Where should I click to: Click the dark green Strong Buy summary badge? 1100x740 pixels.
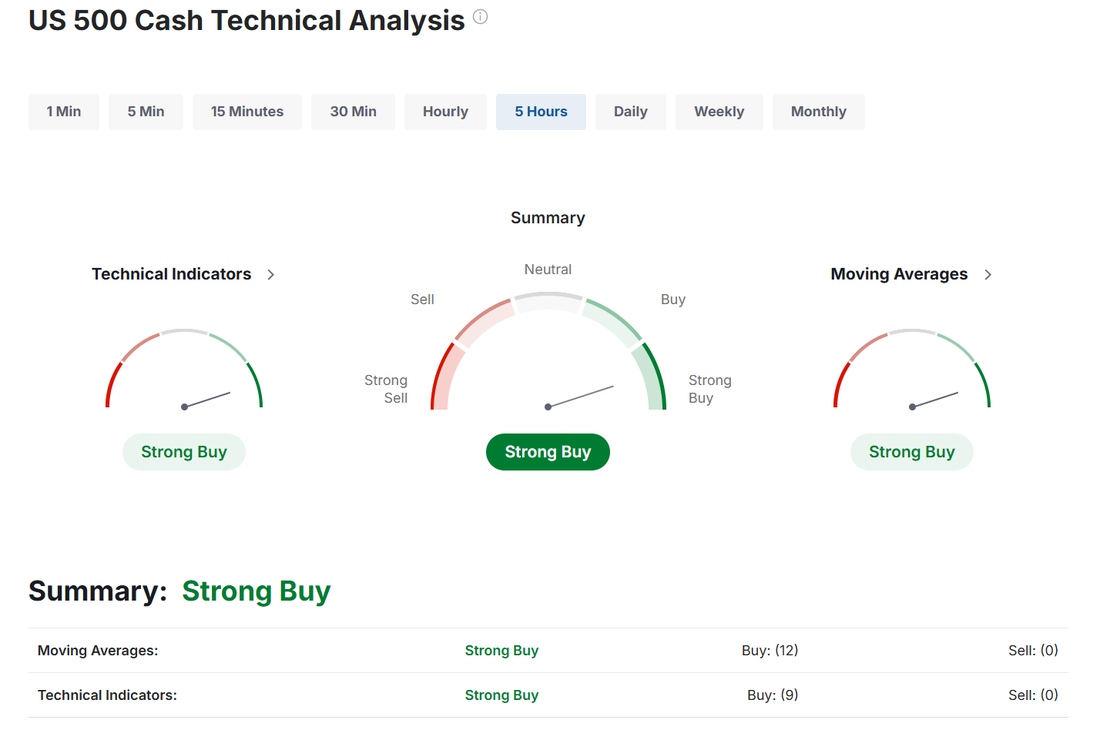(548, 452)
